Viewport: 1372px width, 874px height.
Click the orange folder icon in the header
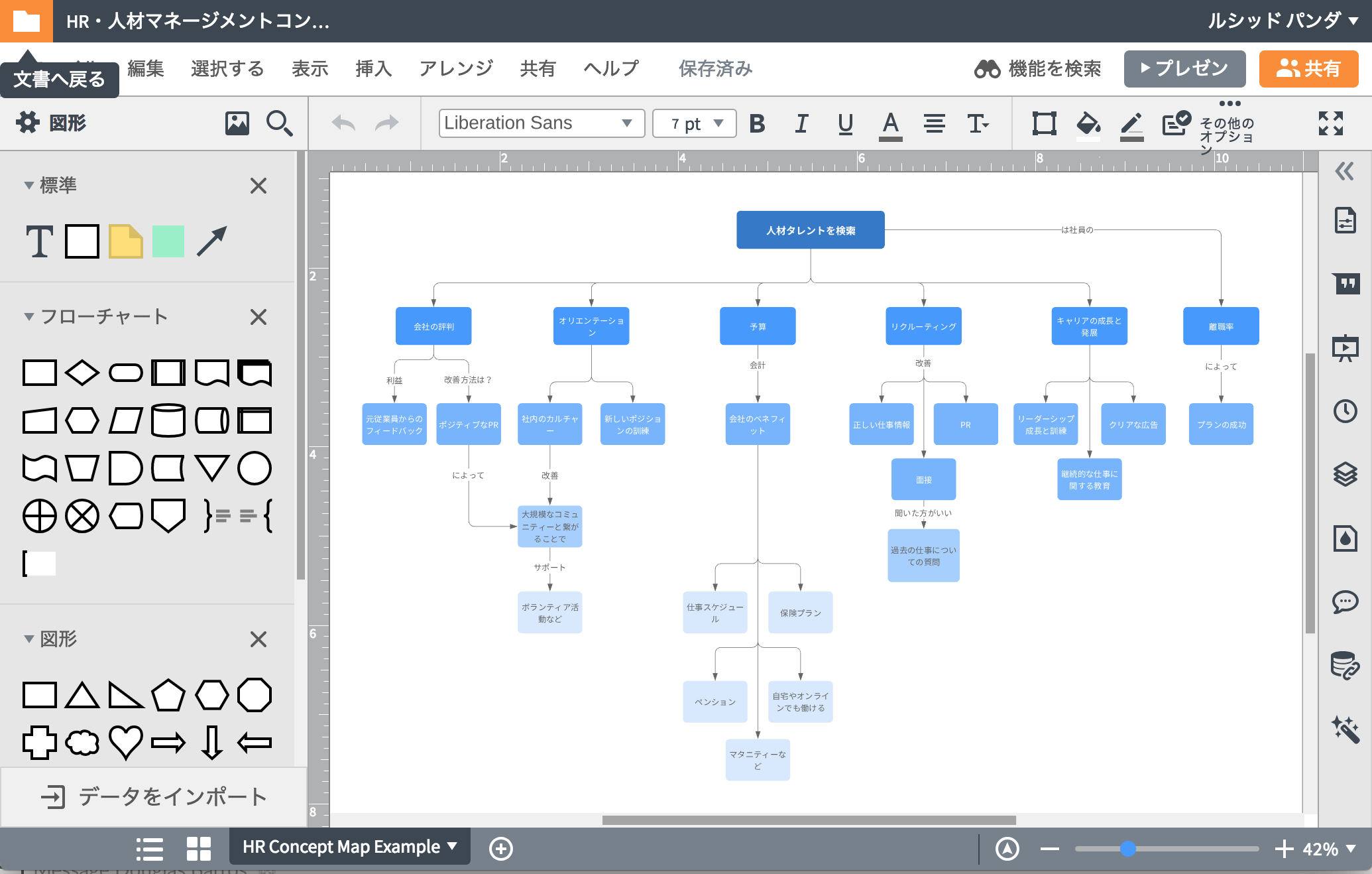(26, 21)
